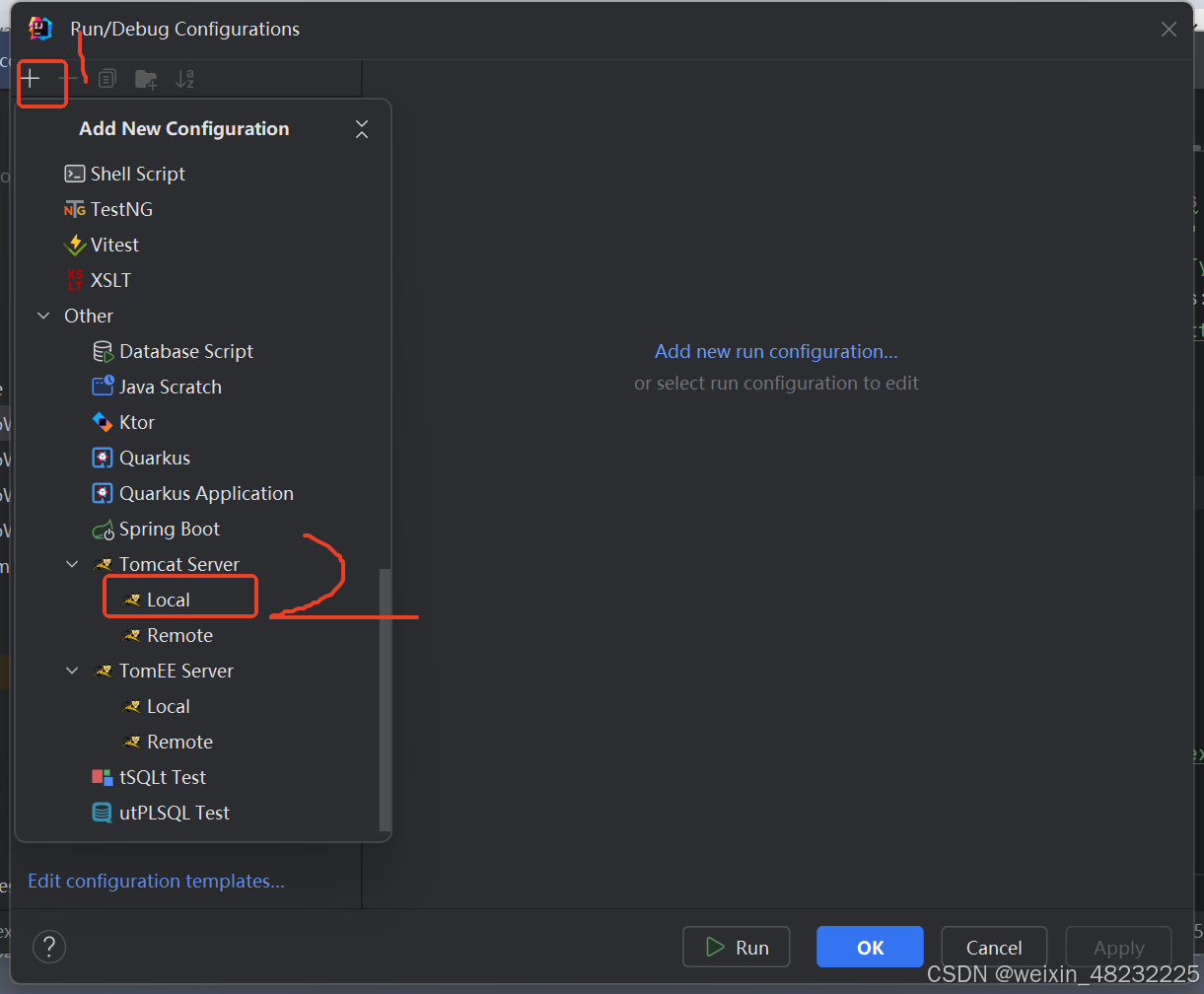Click the Add New Configuration plus icon
This screenshot has width=1204, height=994.
click(31, 78)
